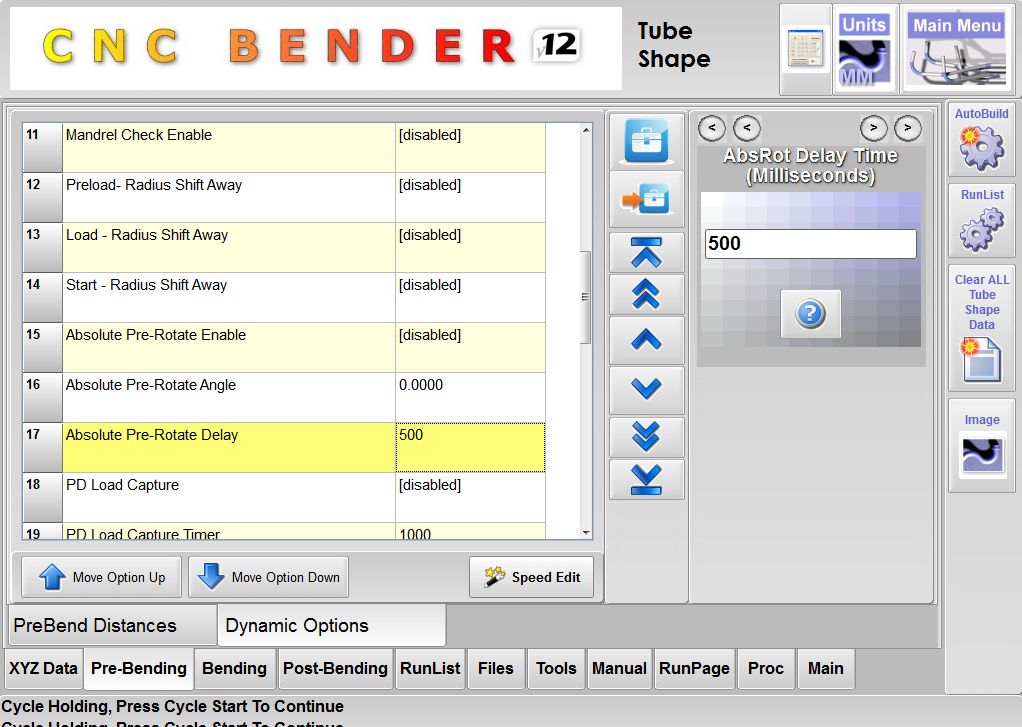Click the far-left previous arrow button
This screenshot has width=1022, height=727.
point(711,128)
